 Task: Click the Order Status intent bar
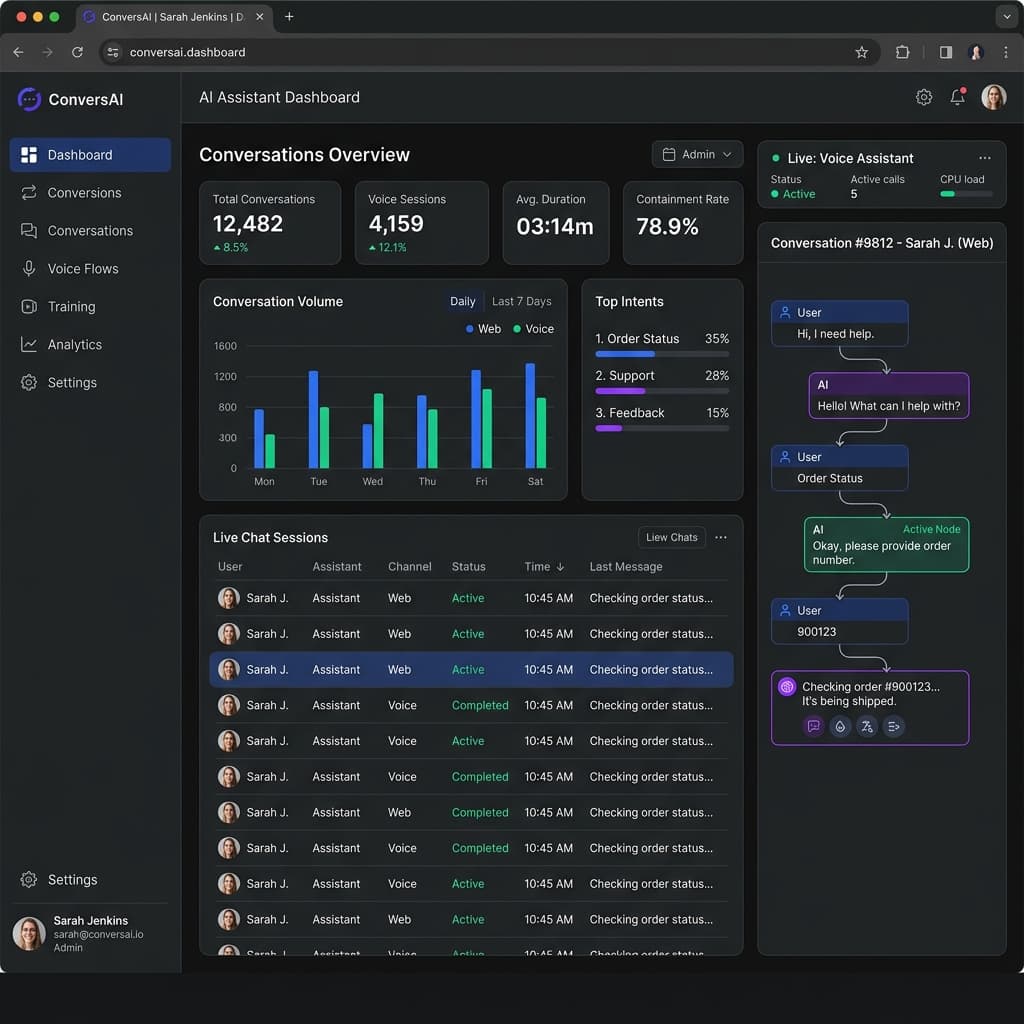click(x=662, y=354)
